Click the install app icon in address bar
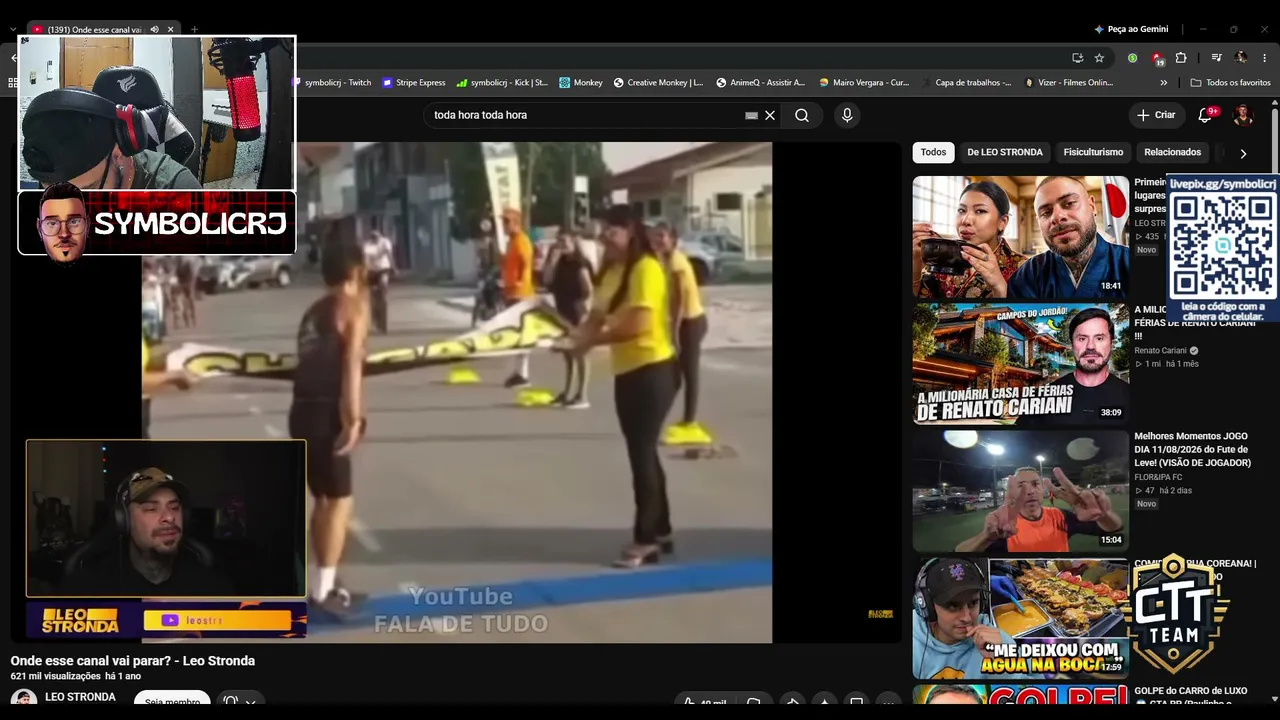Image resolution: width=1280 pixels, height=720 pixels. [x=1077, y=58]
